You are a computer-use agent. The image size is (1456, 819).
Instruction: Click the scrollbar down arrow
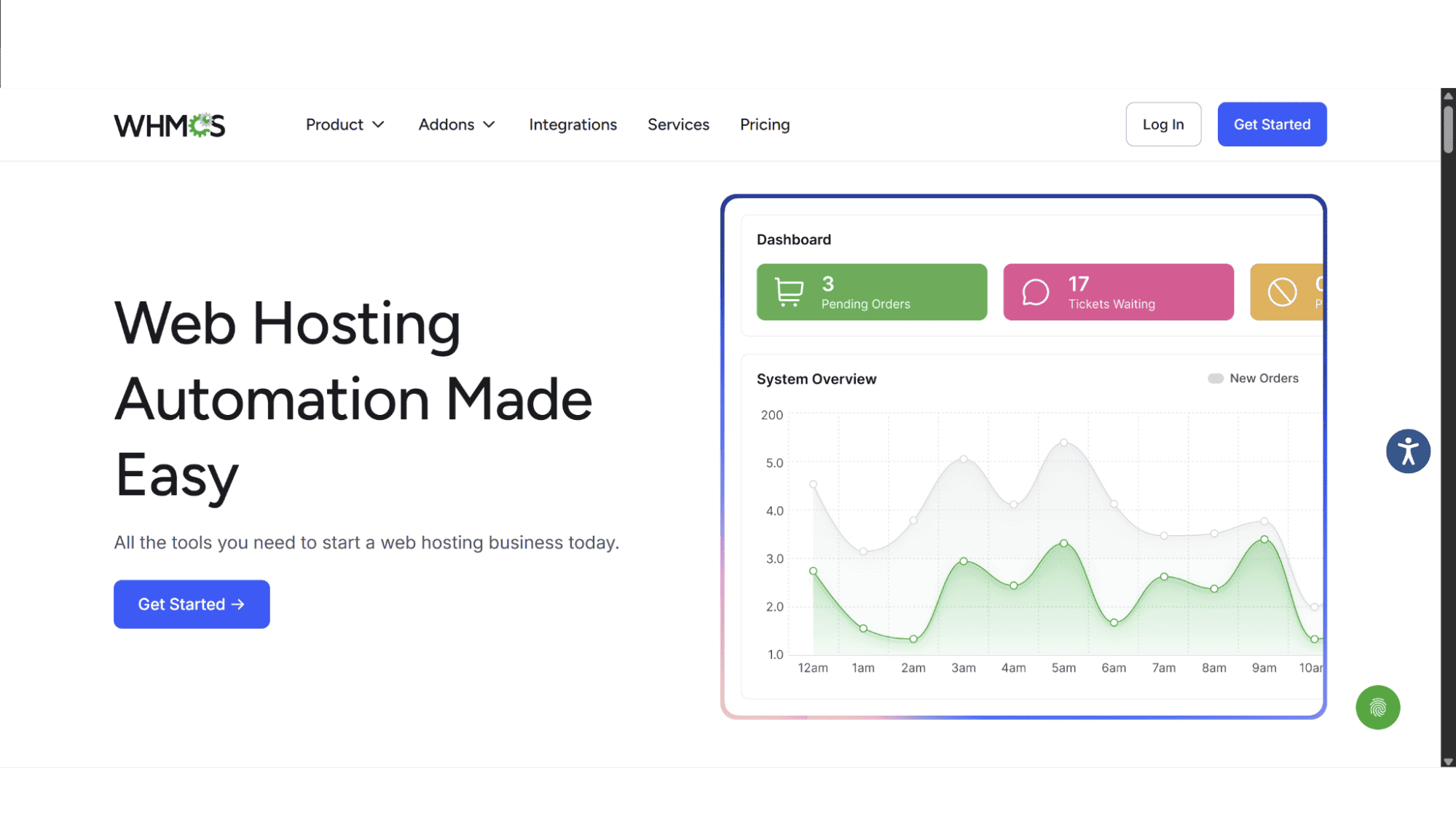(1448, 761)
